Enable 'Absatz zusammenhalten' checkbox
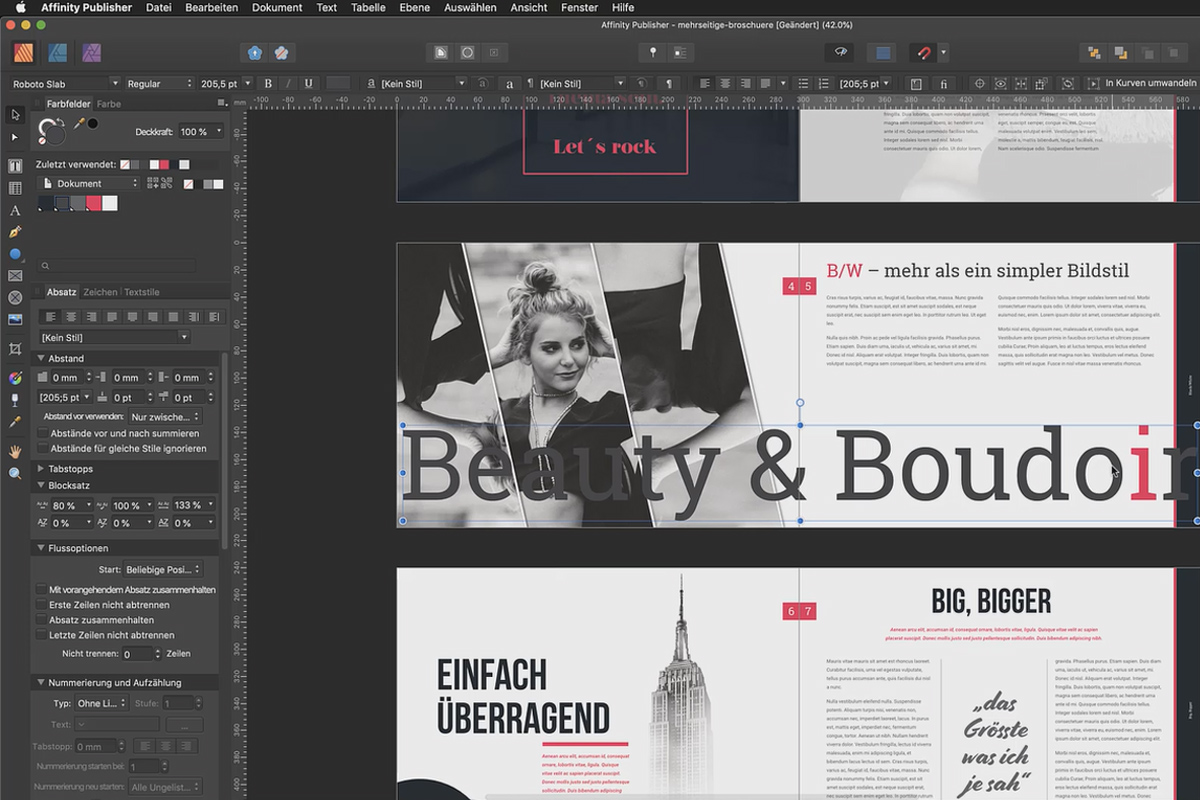The image size is (1200, 800). [x=41, y=620]
